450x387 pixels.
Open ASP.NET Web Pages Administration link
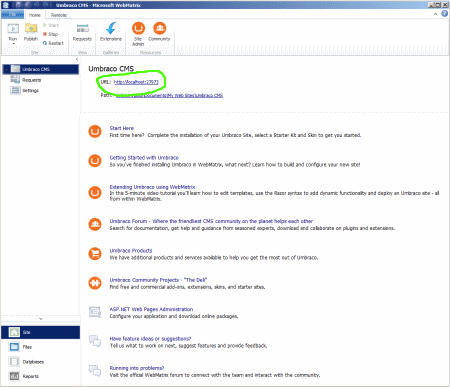click(x=151, y=309)
